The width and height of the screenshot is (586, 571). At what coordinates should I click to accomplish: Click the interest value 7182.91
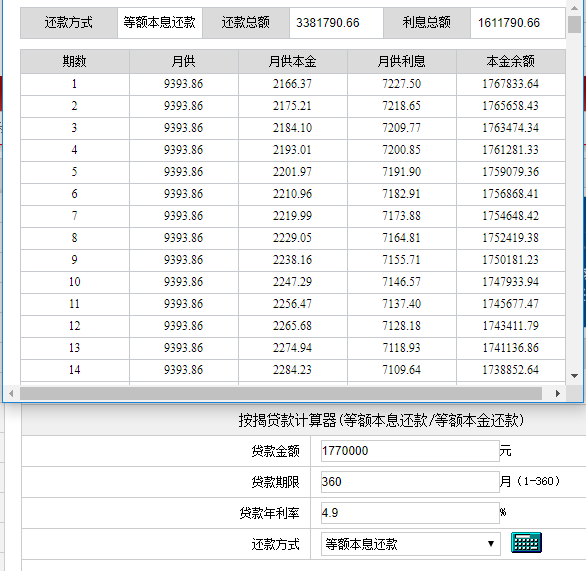click(x=401, y=194)
